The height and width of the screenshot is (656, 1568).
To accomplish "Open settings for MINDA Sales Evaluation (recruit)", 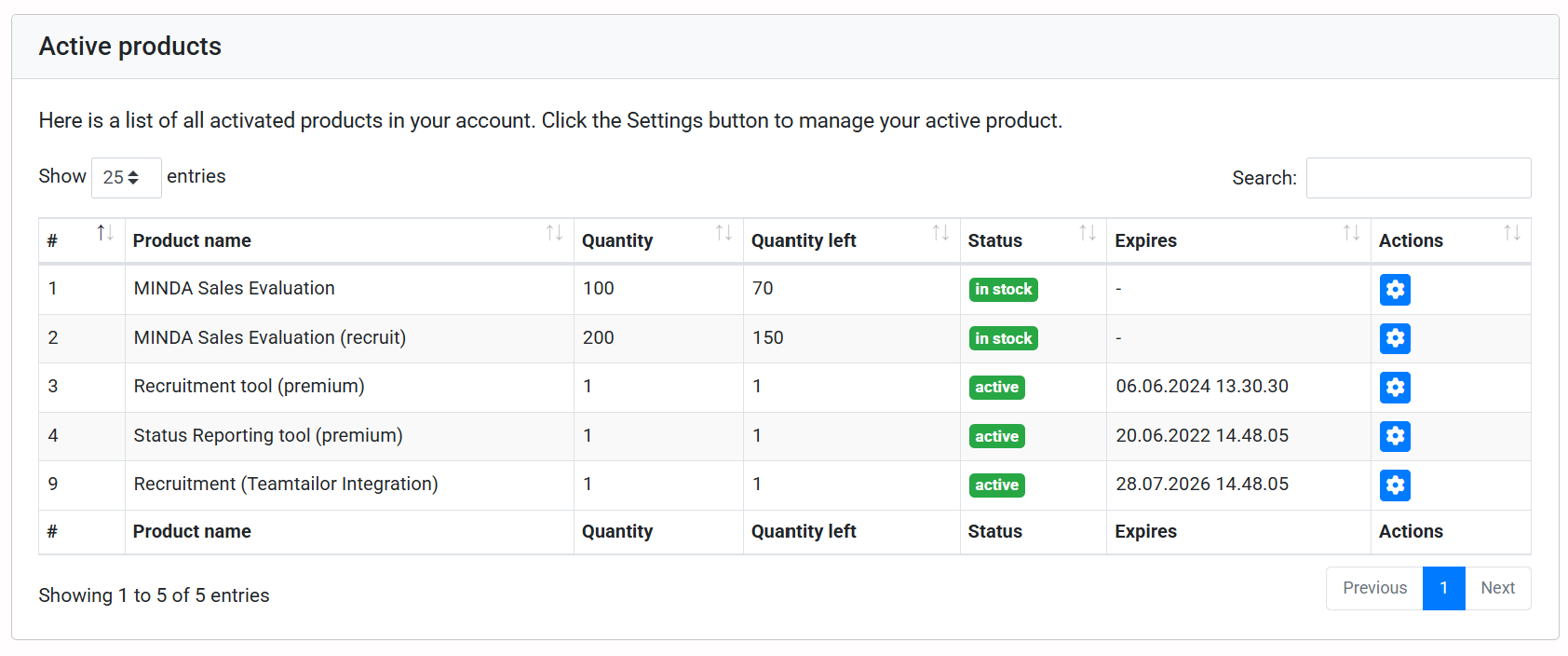I will pyautogui.click(x=1394, y=338).
